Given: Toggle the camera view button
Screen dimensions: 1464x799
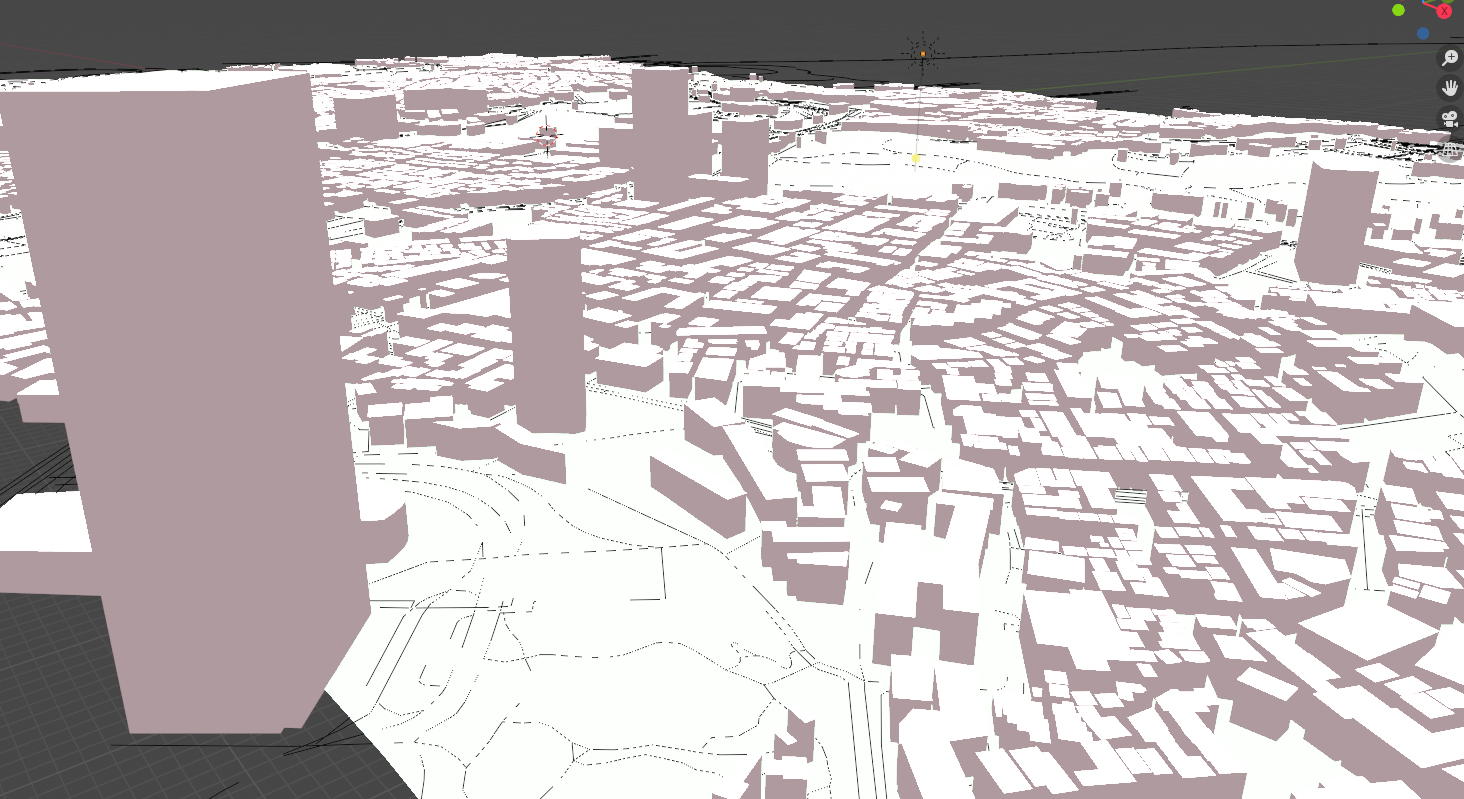Looking at the screenshot, I should pyautogui.click(x=1450, y=118).
